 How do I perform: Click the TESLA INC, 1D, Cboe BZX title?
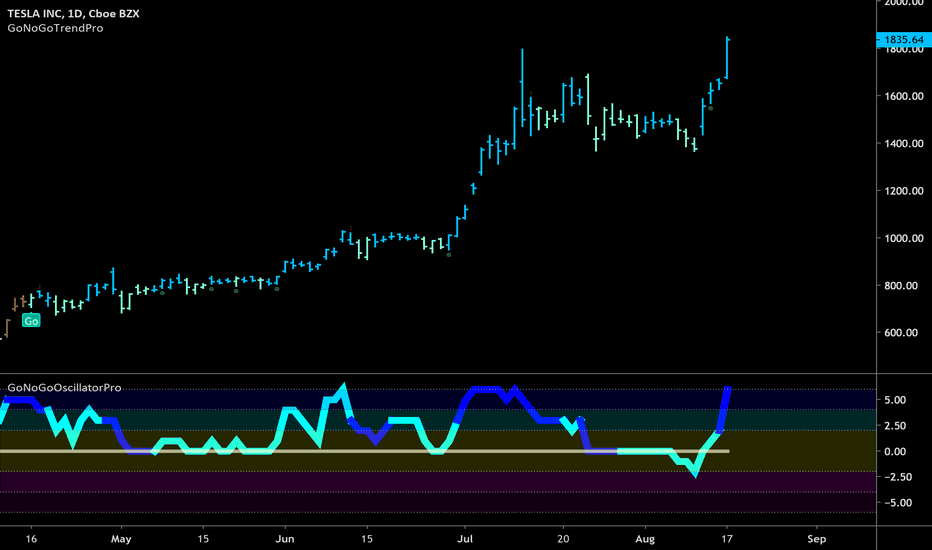point(73,14)
